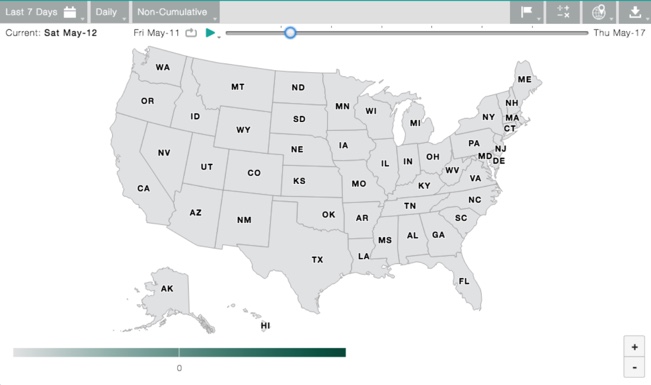Viewport: 651px width, 385px height.
Task: Click Wisconsin (WI)
Action: tap(371, 110)
